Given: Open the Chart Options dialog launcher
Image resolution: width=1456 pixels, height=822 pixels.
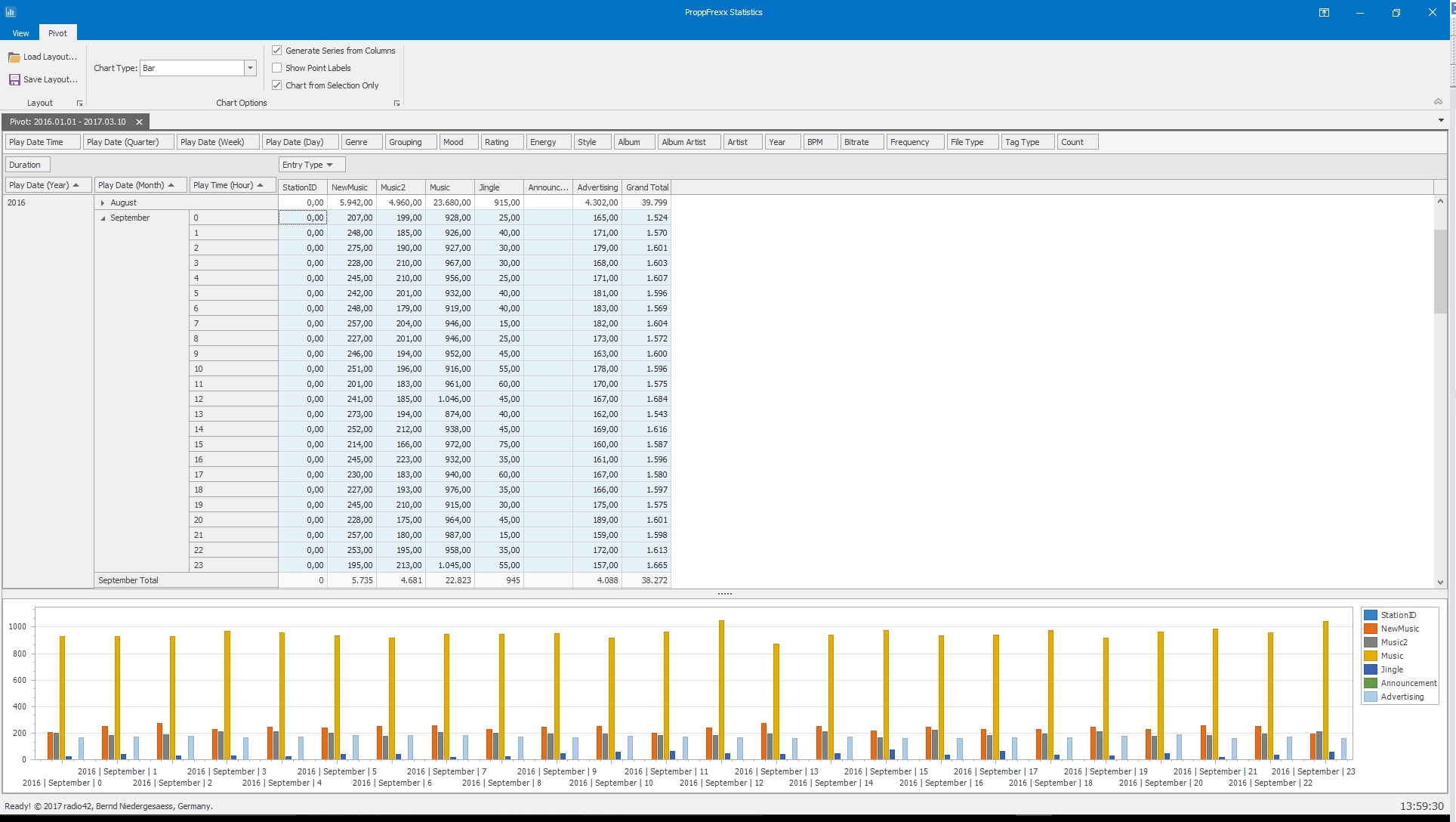Looking at the screenshot, I should (396, 103).
